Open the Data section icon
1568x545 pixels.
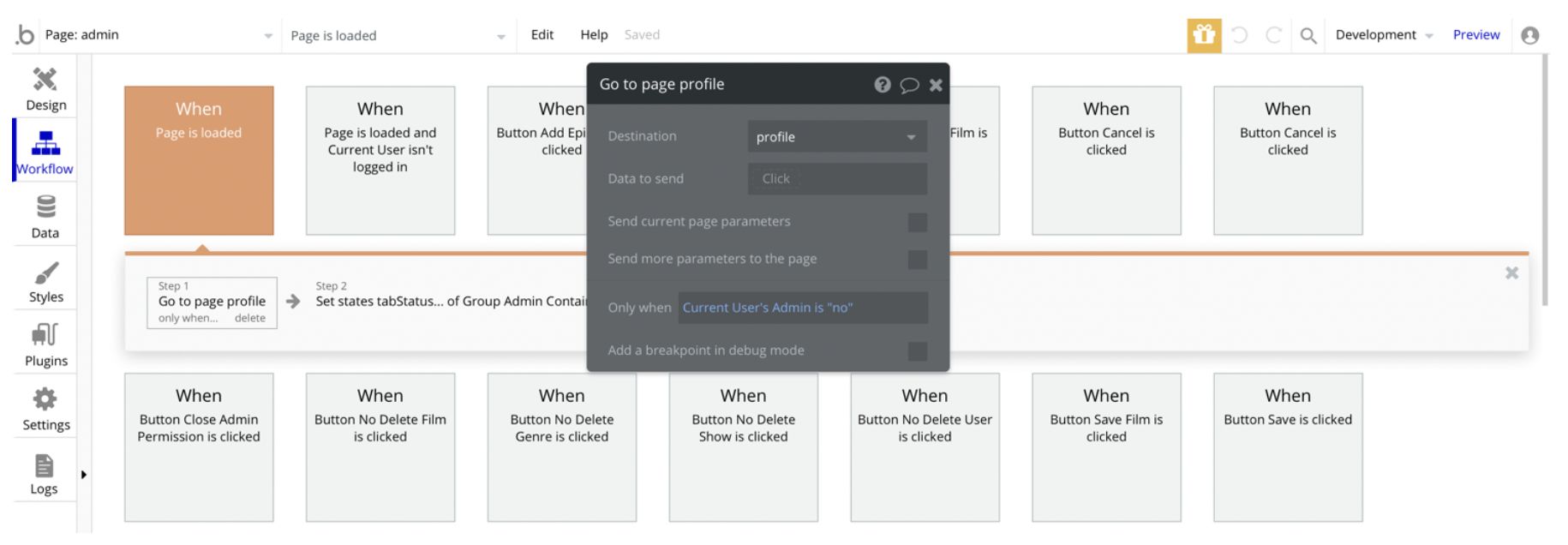pyautogui.click(x=45, y=217)
